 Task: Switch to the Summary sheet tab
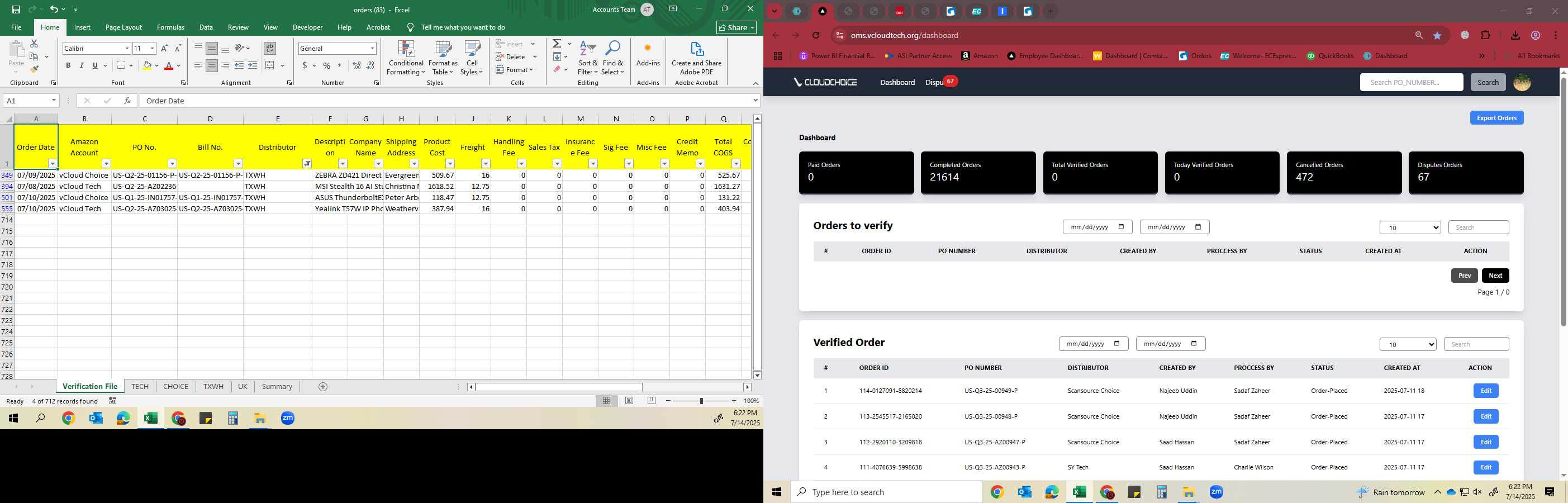click(x=277, y=387)
